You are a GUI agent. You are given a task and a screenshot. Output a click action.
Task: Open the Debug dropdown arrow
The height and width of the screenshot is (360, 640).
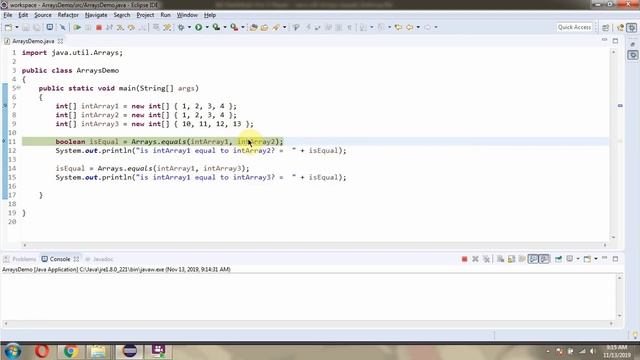coord(189,27)
